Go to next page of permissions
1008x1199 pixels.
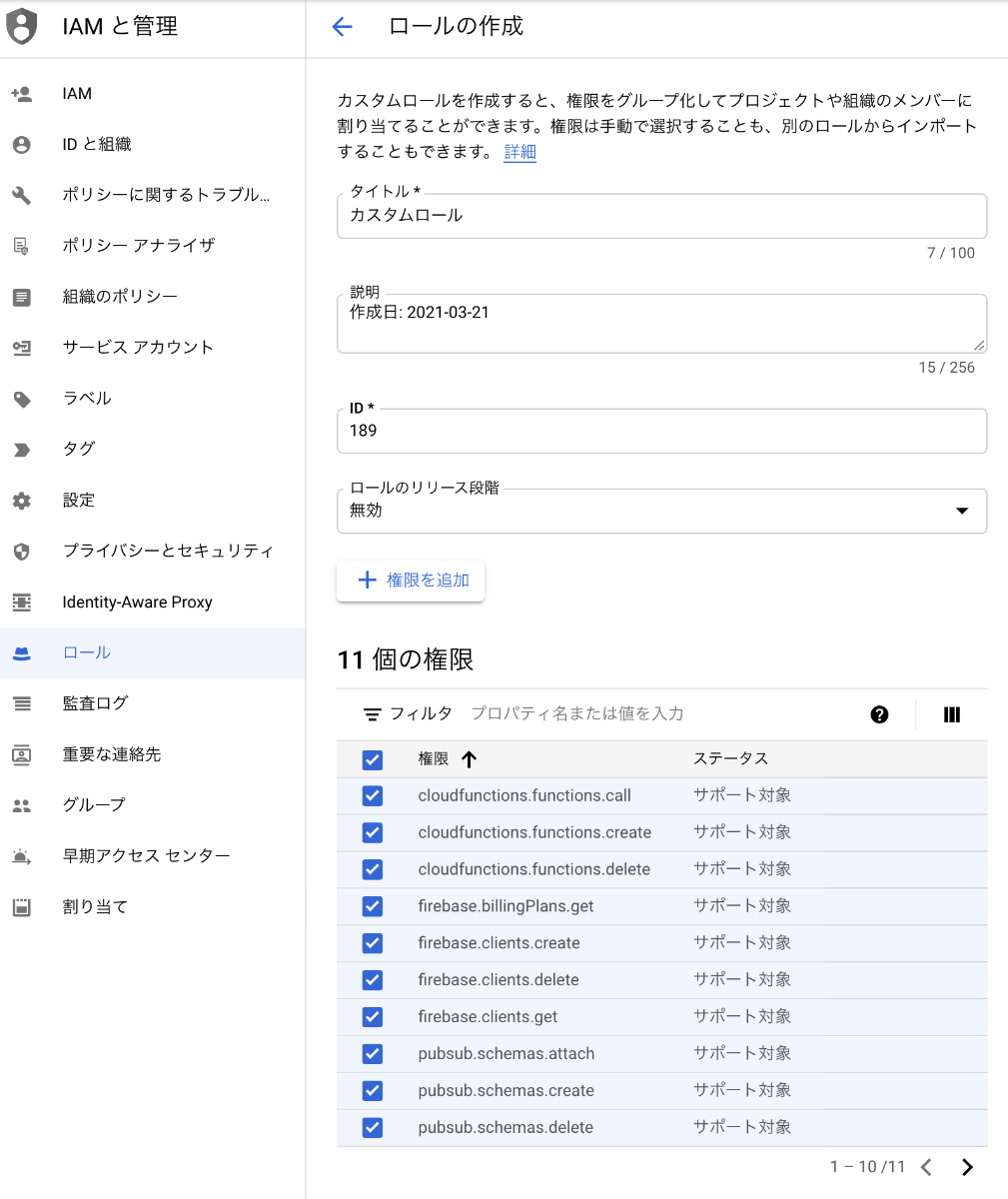(966, 1167)
